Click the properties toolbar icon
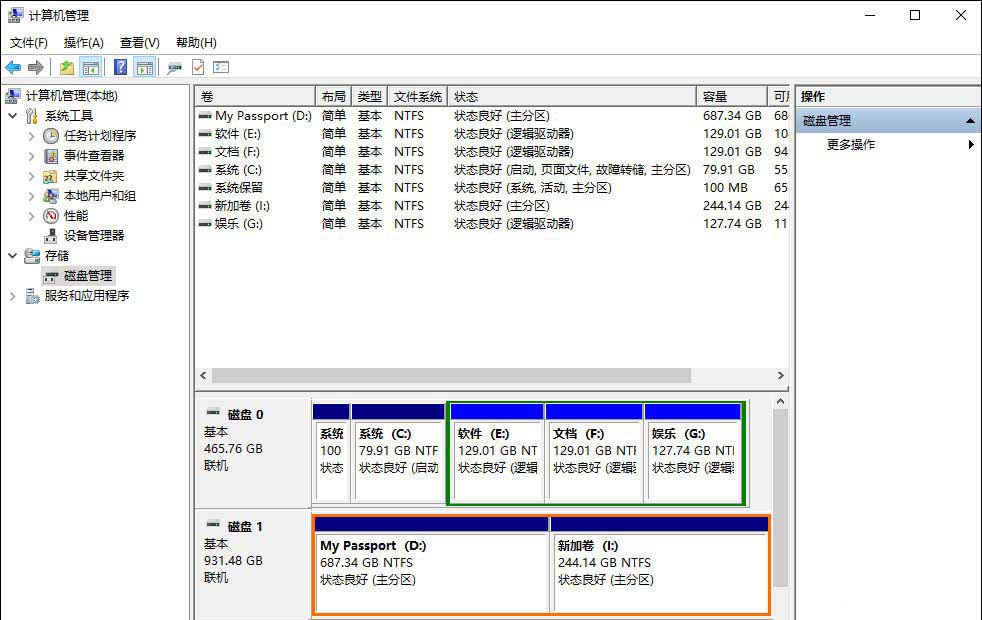This screenshot has width=982, height=620. coord(174,67)
